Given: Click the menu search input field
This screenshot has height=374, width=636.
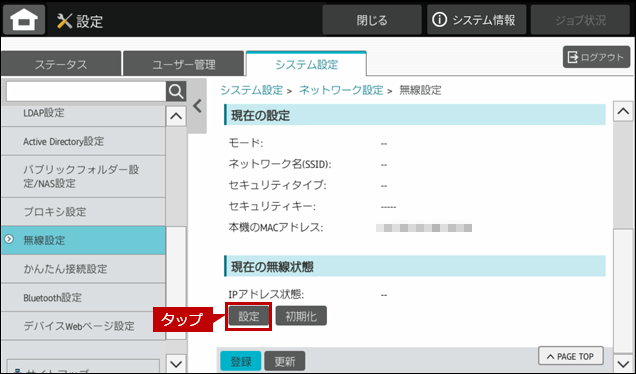Looking at the screenshot, I should tap(86, 92).
